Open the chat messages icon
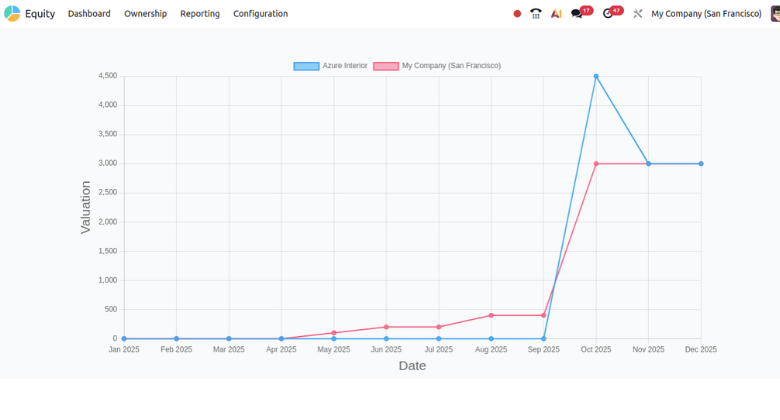780x420 pixels. pos(577,14)
